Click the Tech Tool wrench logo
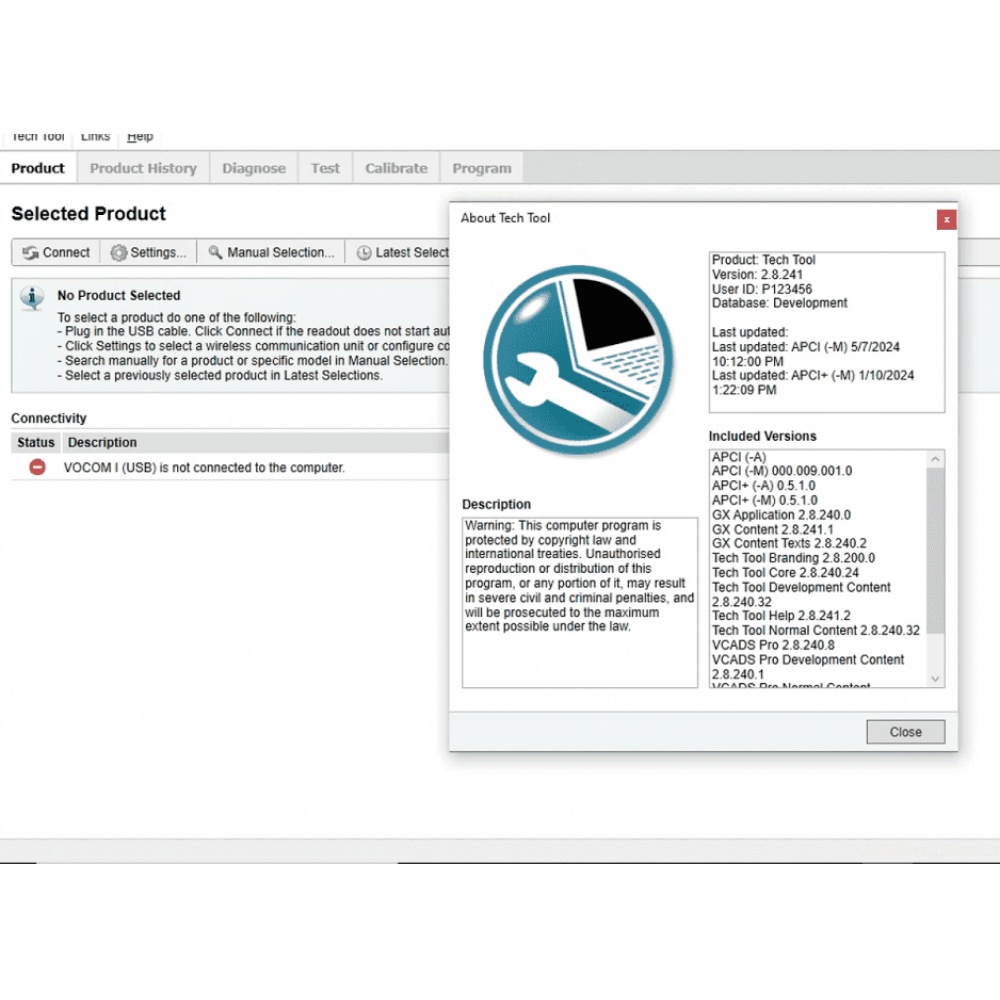 [x=578, y=361]
